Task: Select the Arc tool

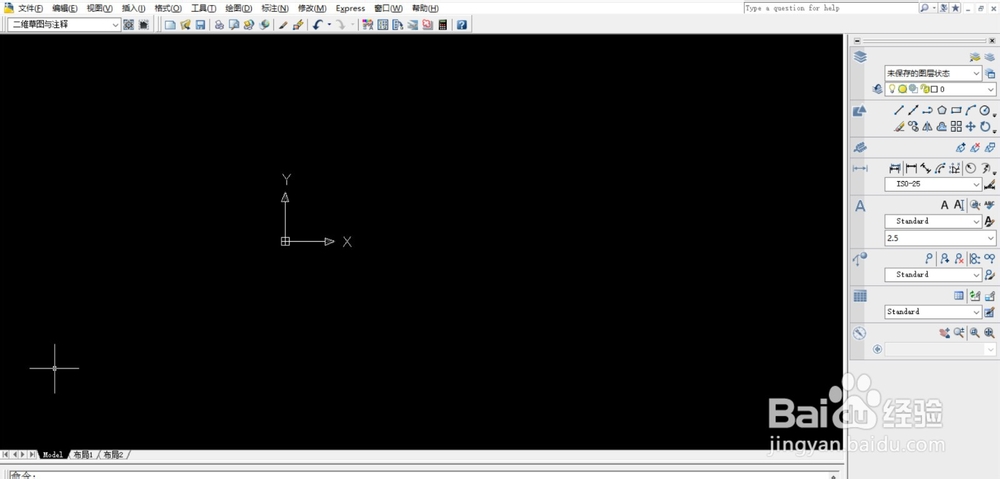Action: pos(970,110)
